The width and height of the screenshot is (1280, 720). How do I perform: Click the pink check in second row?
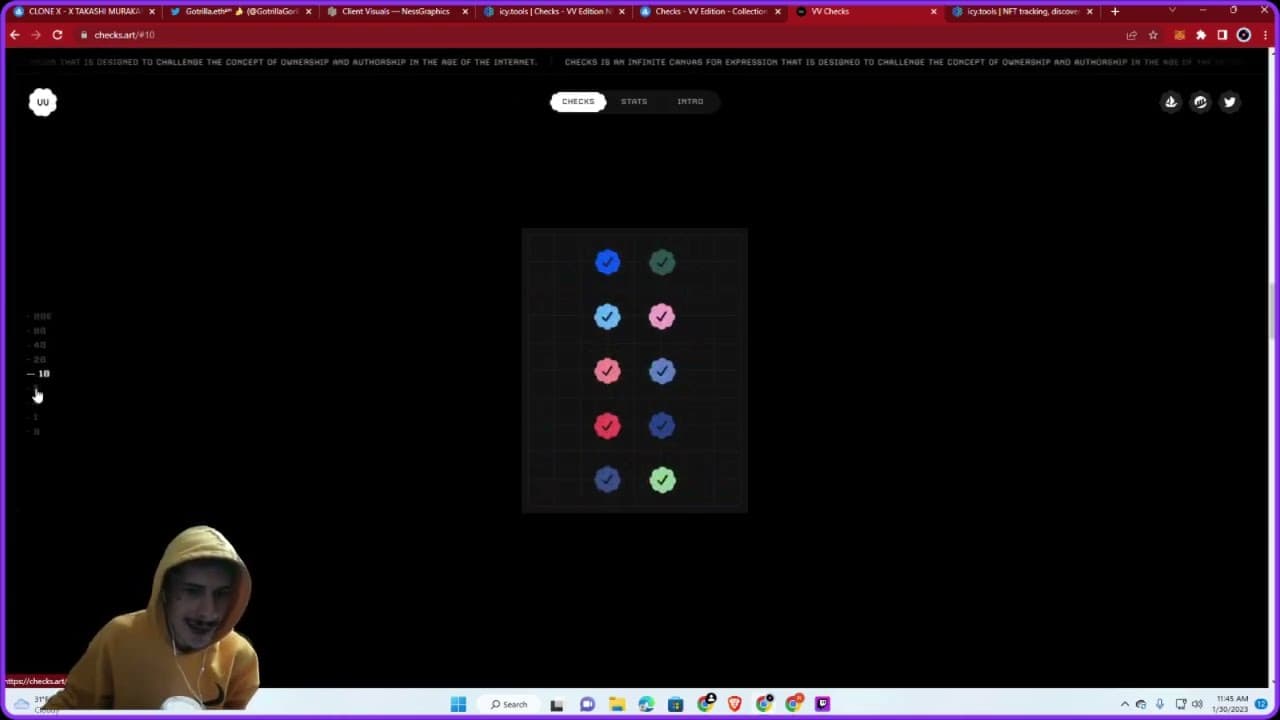pos(662,316)
